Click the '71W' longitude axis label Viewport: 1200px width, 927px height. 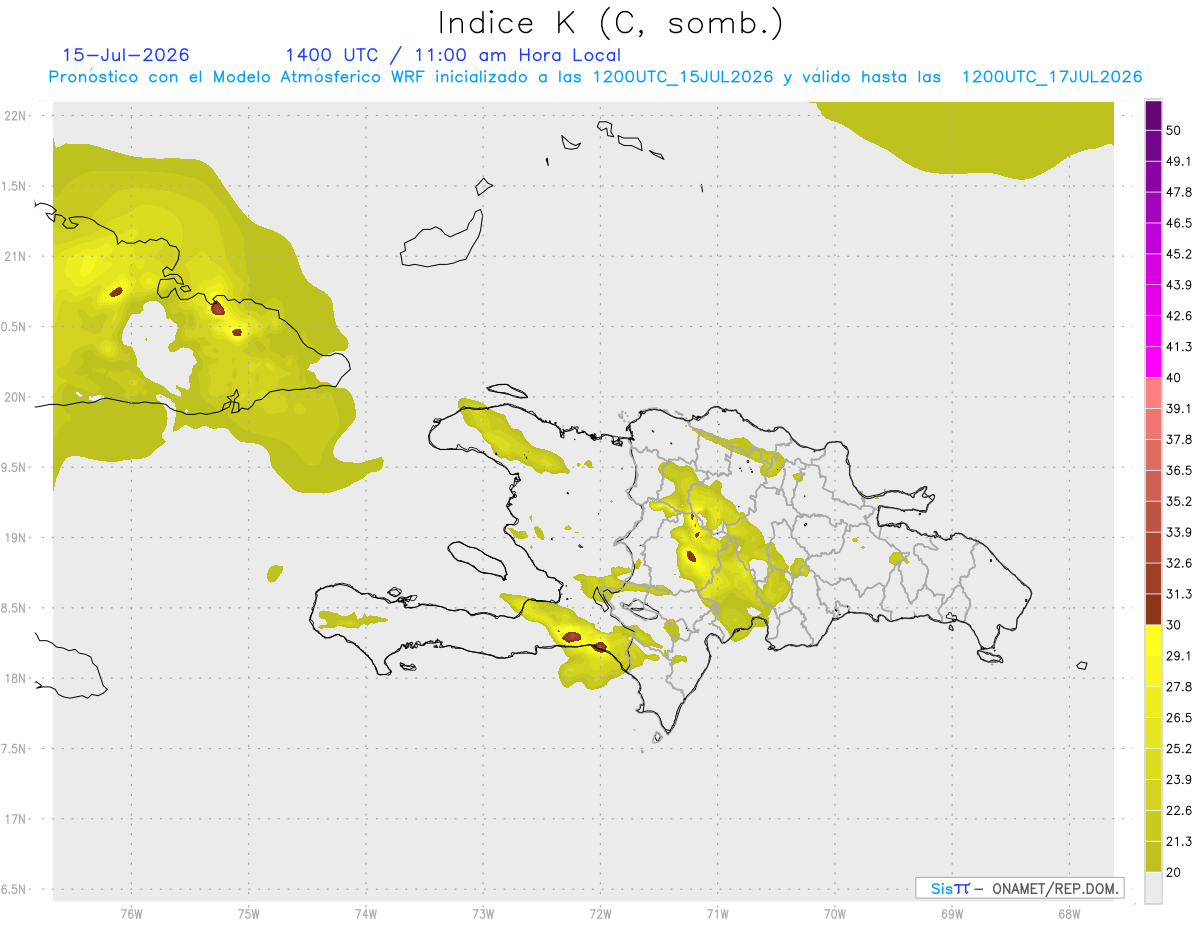[717, 914]
